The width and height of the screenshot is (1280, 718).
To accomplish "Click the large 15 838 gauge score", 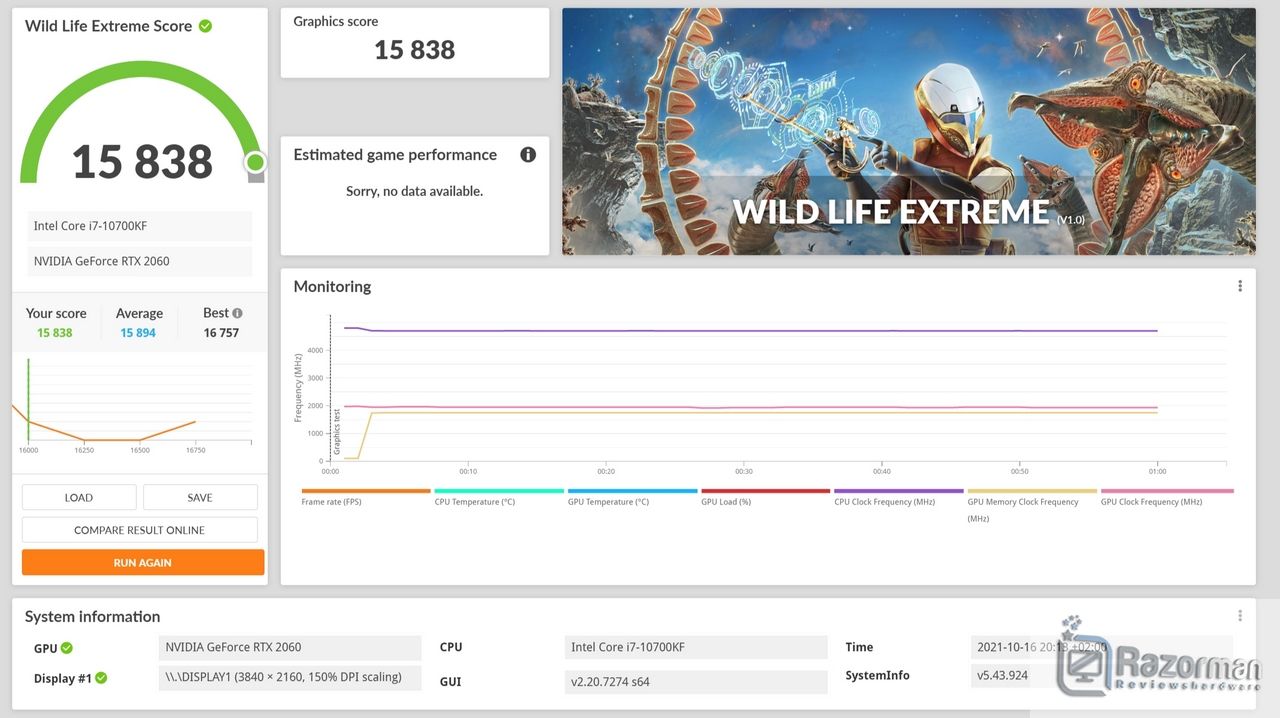I will pyautogui.click(x=142, y=162).
